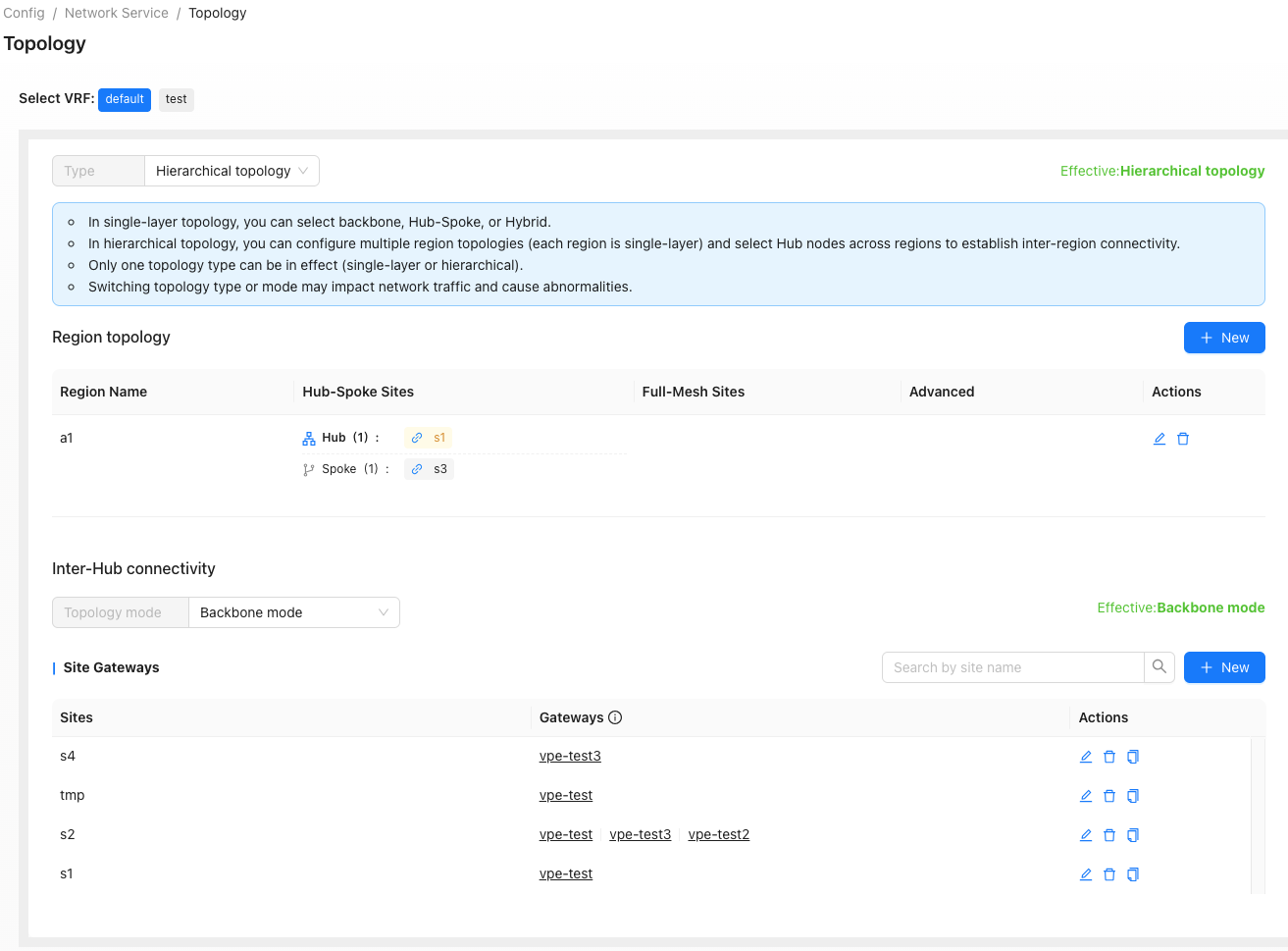
Task: Edit the tmp site gateway row
Action: [x=1086, y=796]
